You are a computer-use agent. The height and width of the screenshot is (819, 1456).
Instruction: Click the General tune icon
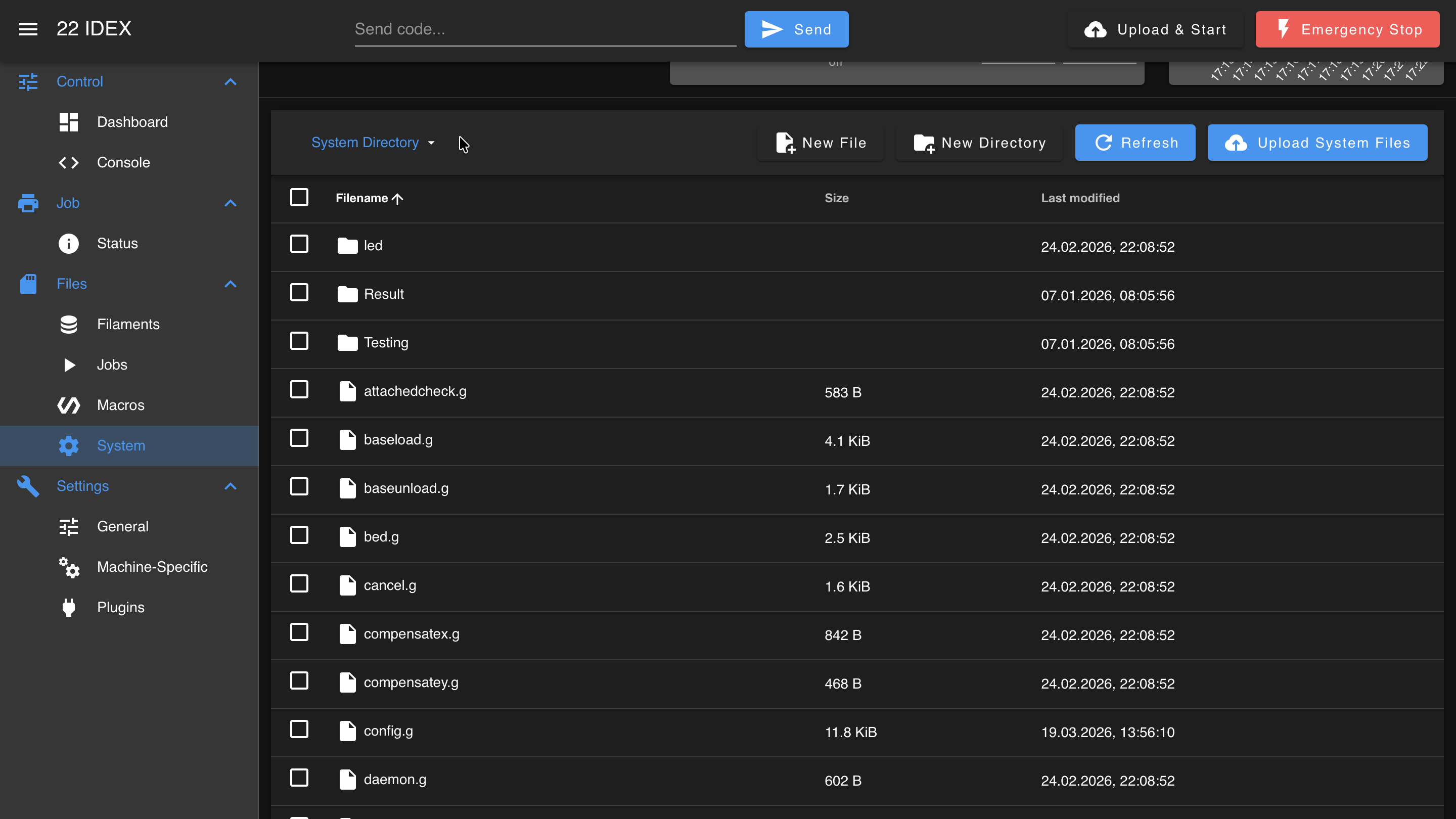tap(69, 527)
